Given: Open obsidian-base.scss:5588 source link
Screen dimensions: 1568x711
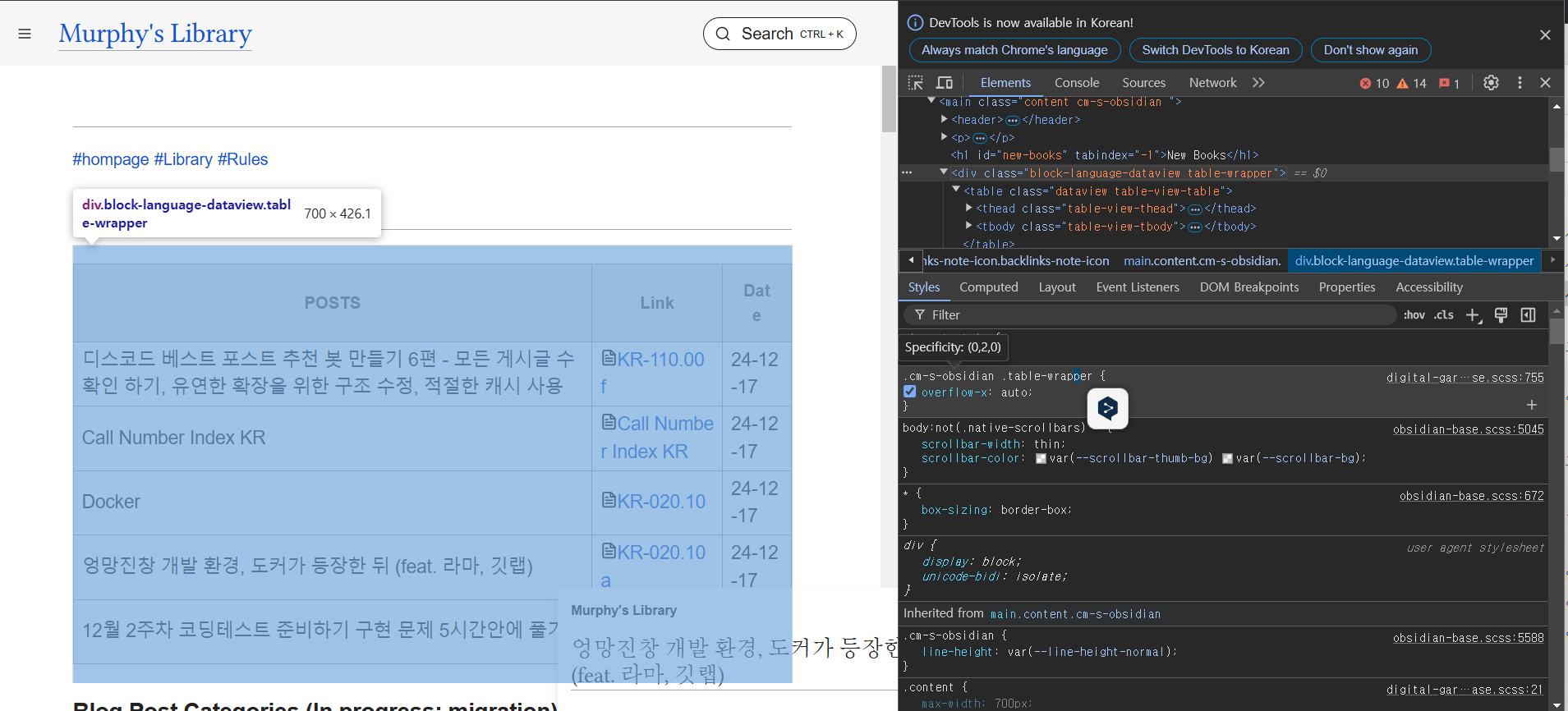Looking at the screenshot, I should click(1469, 638).
